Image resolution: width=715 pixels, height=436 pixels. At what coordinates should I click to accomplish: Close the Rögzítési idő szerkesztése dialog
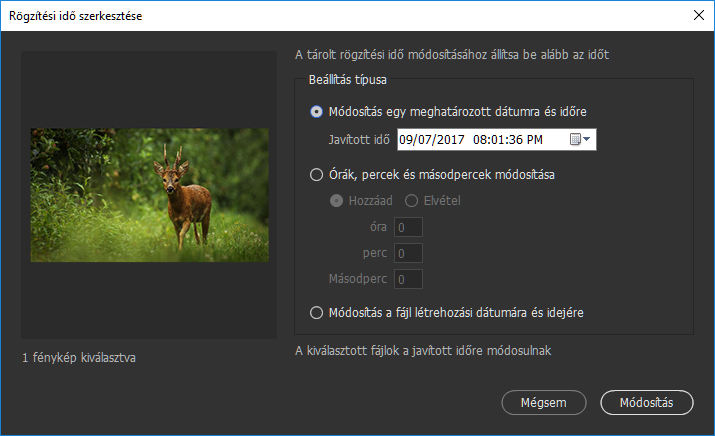(697, 14)
